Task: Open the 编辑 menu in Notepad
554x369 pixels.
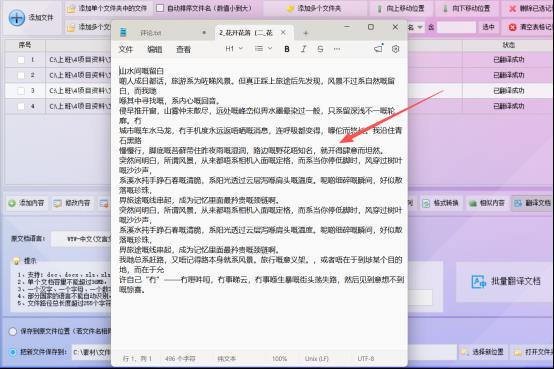Action: pyautogui.click(x=154, y=49)
